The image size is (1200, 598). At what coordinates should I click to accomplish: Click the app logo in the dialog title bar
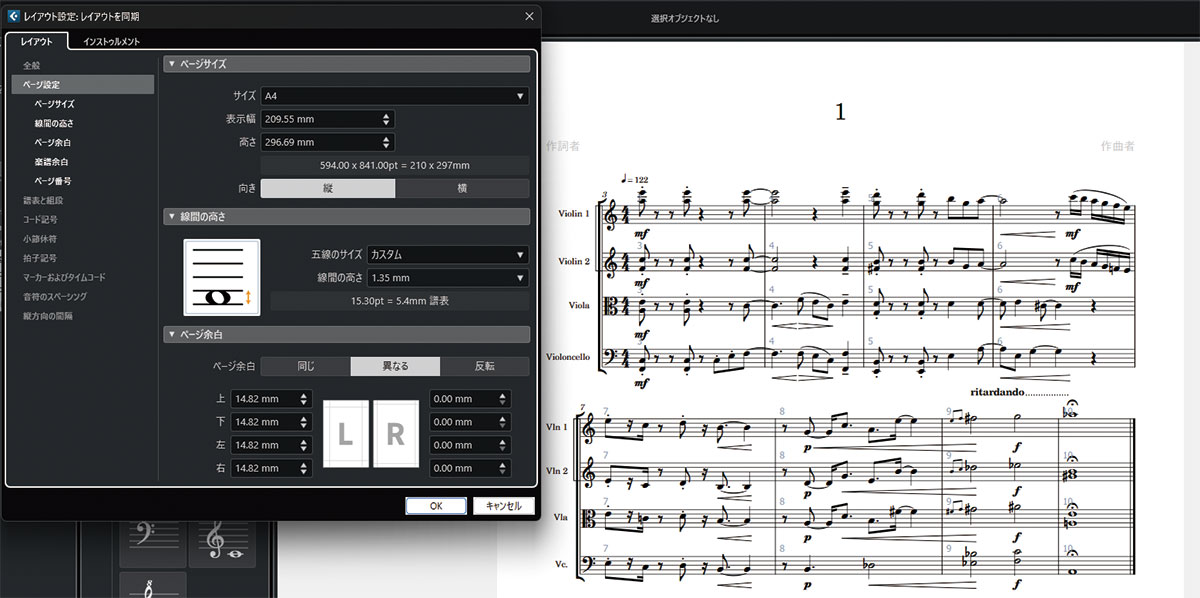tap(13, 16)
